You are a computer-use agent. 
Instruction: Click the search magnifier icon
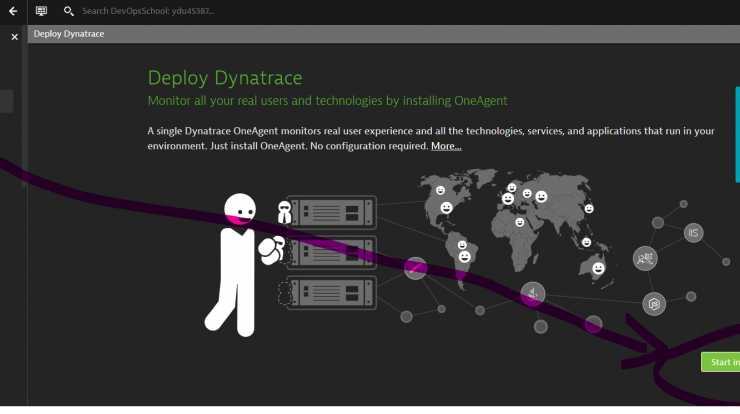tap(68, 11)
